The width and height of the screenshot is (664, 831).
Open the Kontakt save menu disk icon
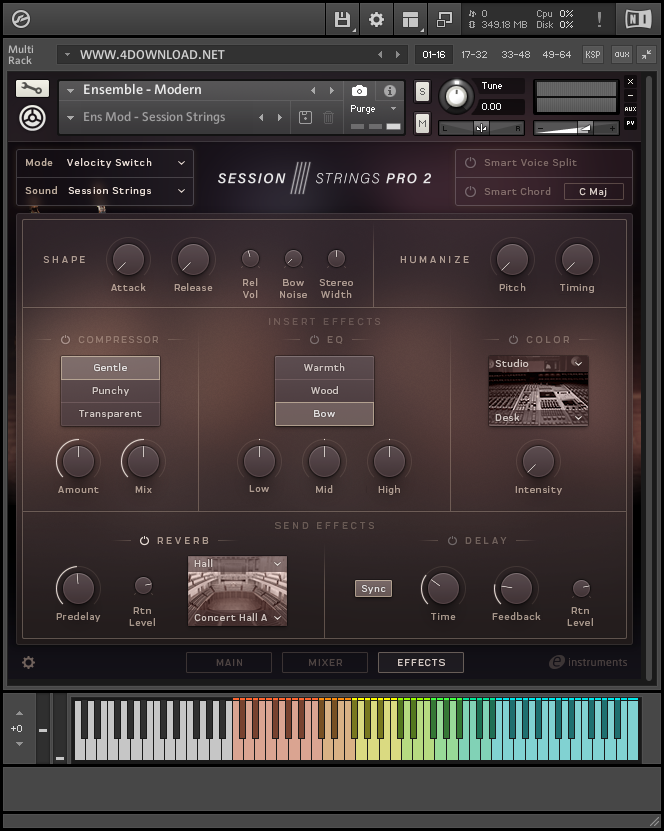click(342, 20)
